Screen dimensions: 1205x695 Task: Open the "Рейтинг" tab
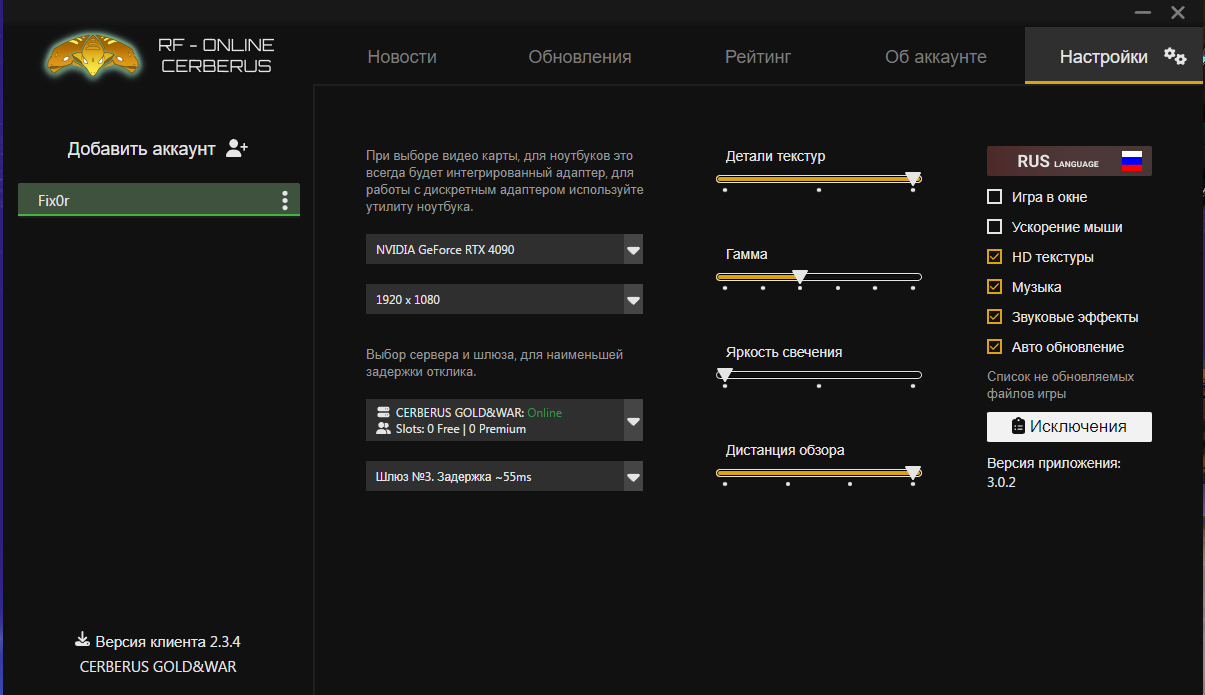point(758,57)
